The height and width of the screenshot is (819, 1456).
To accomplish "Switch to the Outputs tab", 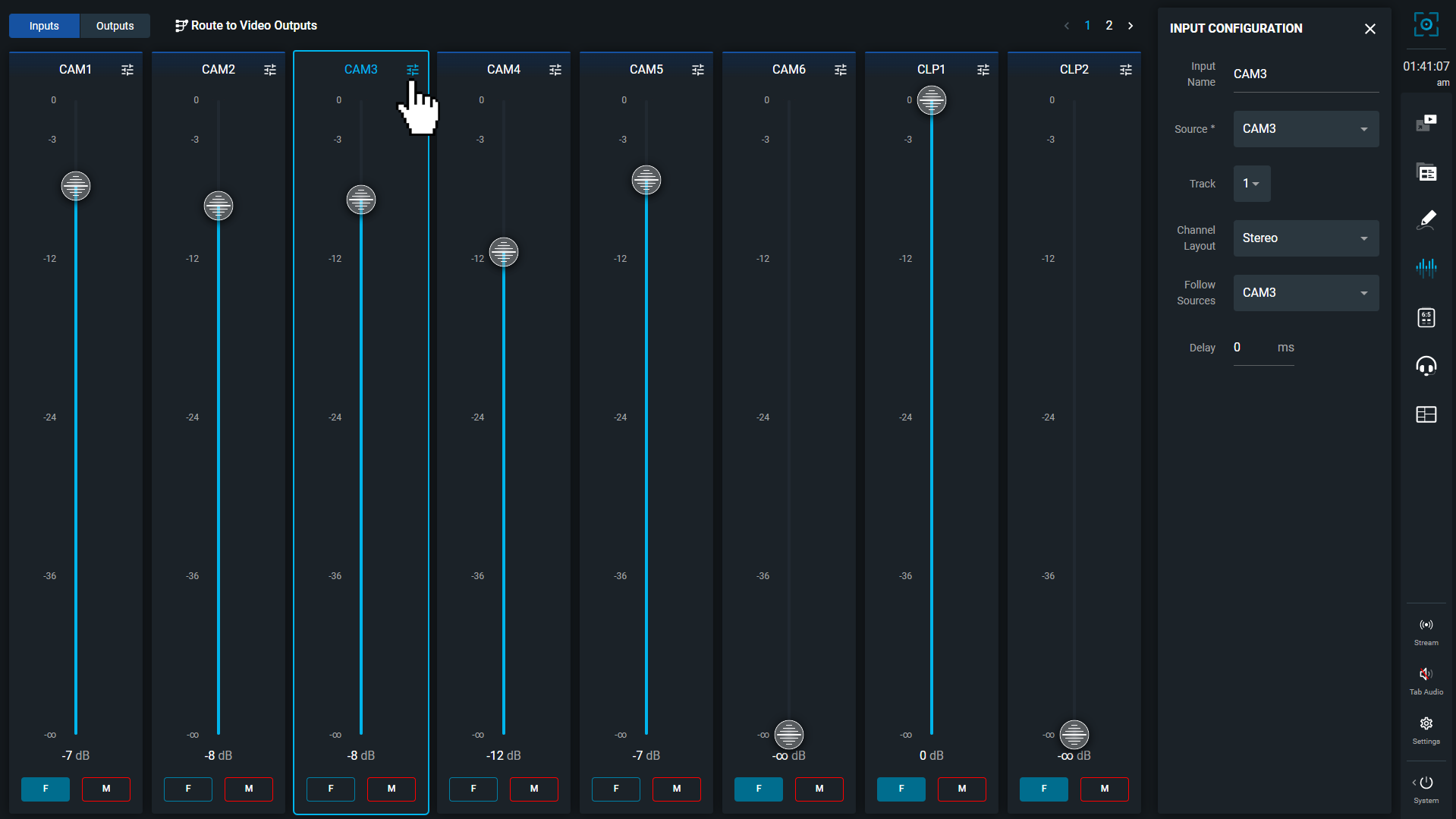I will pyautogui.click(x=114, y=25).
